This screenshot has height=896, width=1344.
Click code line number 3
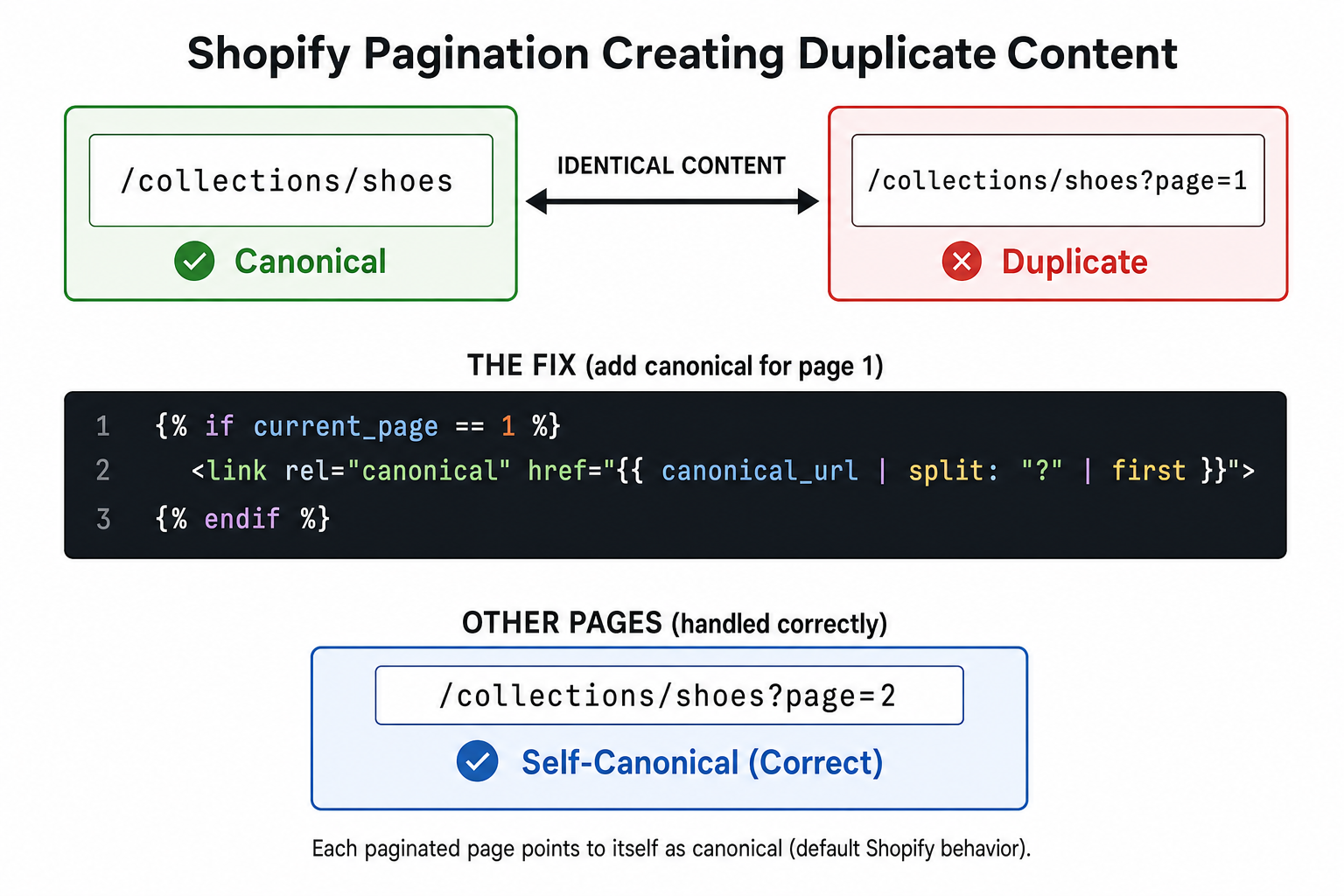pyautogui.click(x=103, y=519)
